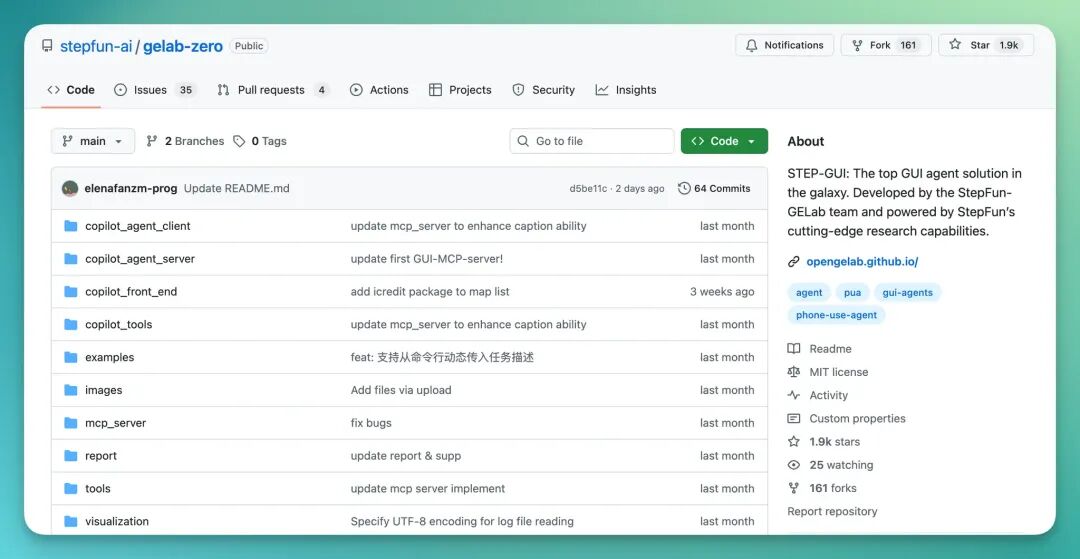Open the Issues tab

[156, 89]
